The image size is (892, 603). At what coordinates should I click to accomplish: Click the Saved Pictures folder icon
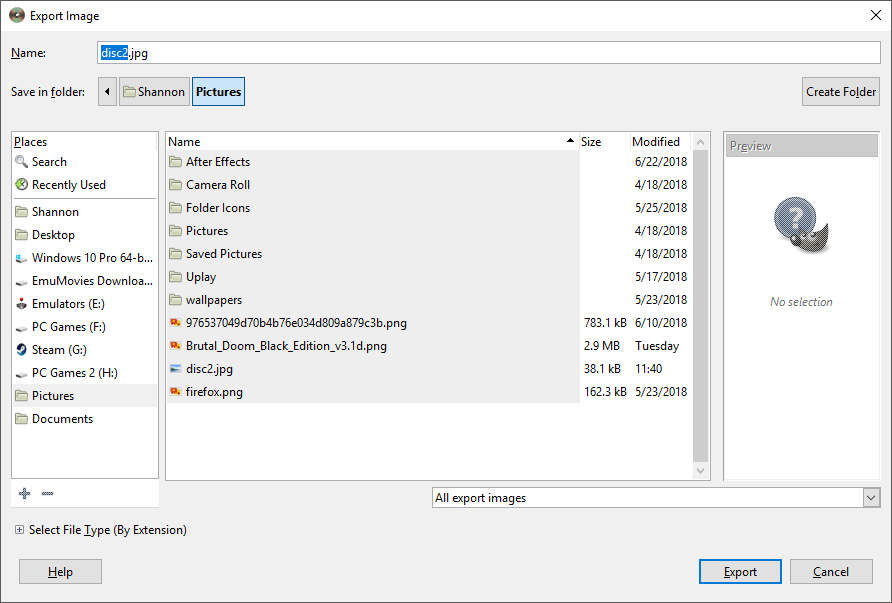click(175, 254)
